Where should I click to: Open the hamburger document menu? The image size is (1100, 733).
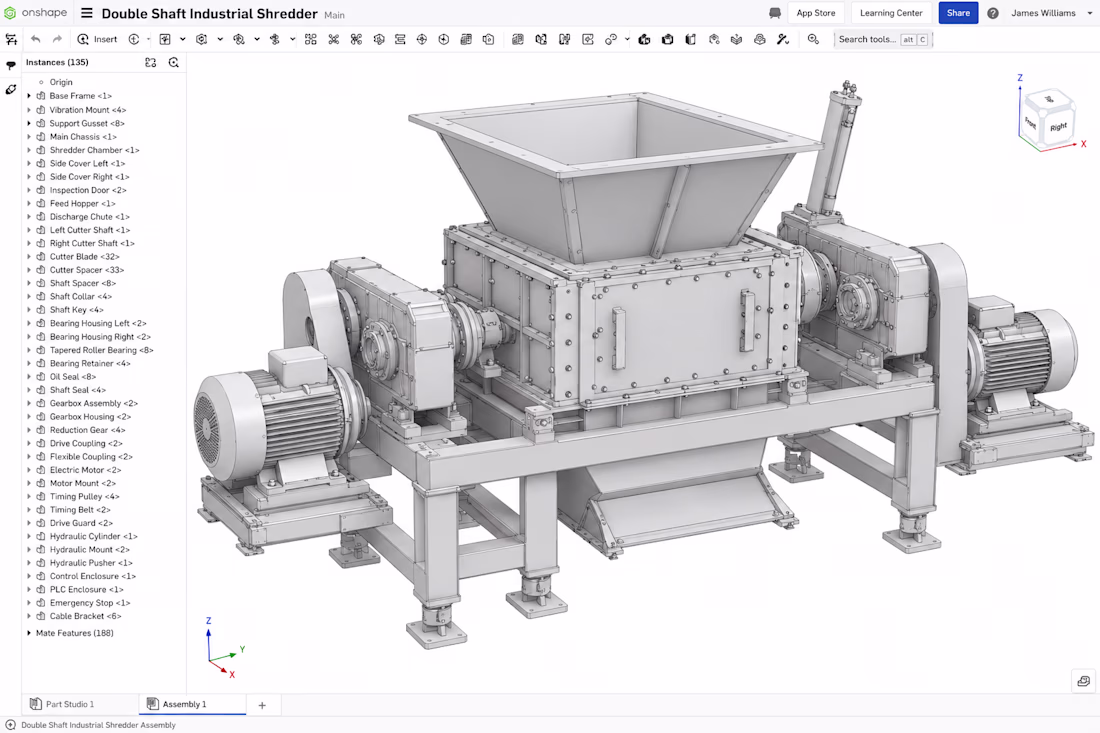86,13
